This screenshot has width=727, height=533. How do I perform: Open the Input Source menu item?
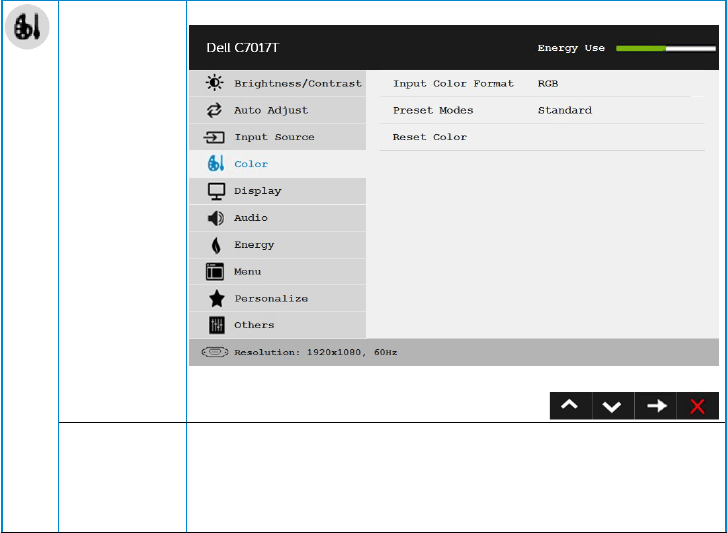click(277, 137)
